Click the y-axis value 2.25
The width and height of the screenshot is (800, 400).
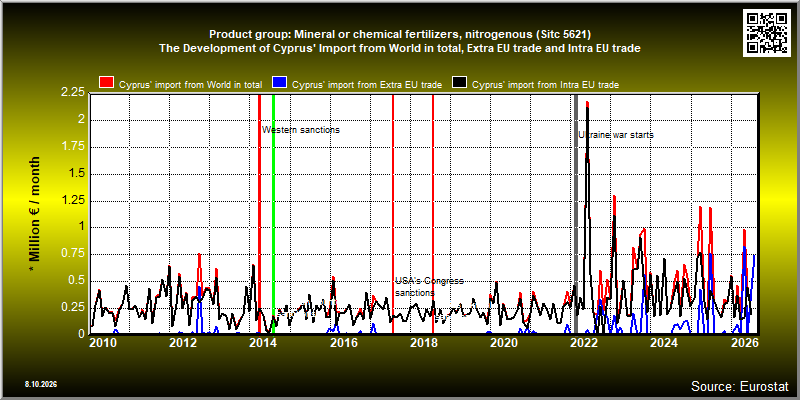tap(73, 93)
